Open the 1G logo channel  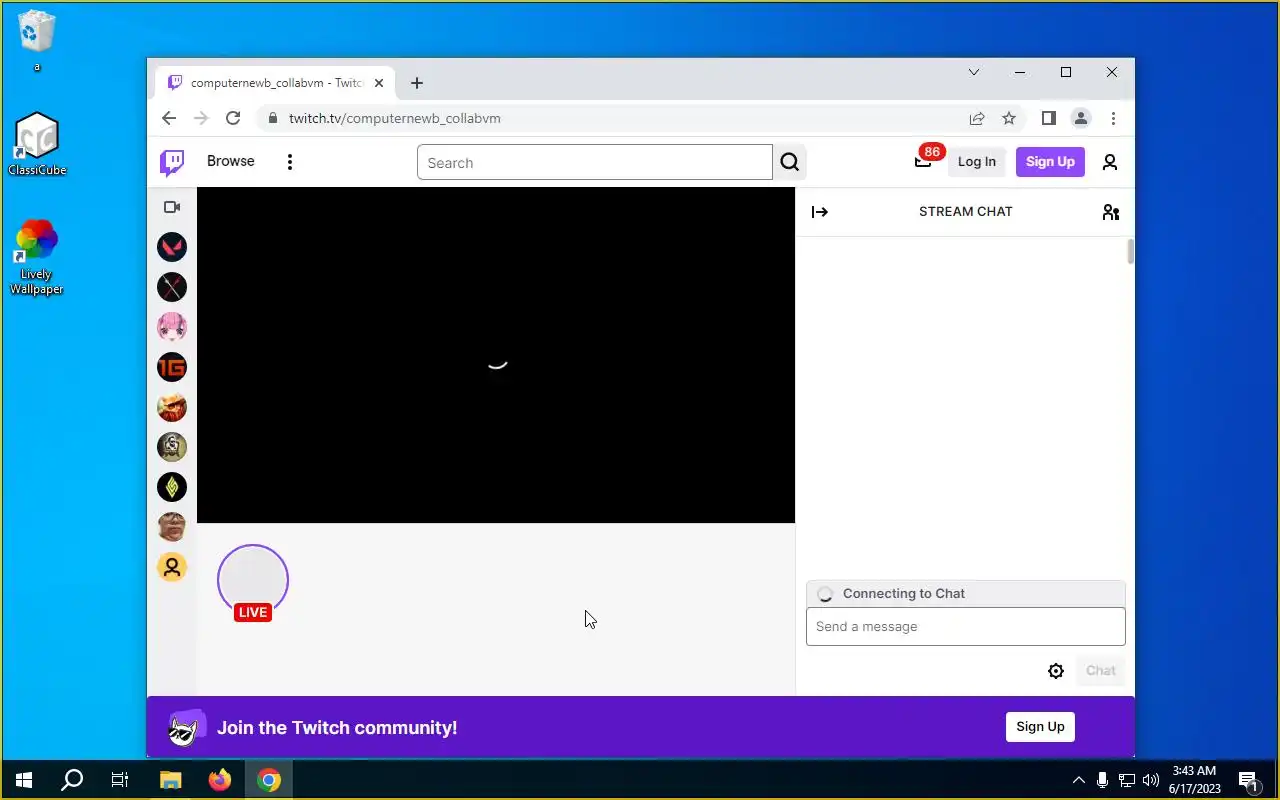[x=172, y=367]
